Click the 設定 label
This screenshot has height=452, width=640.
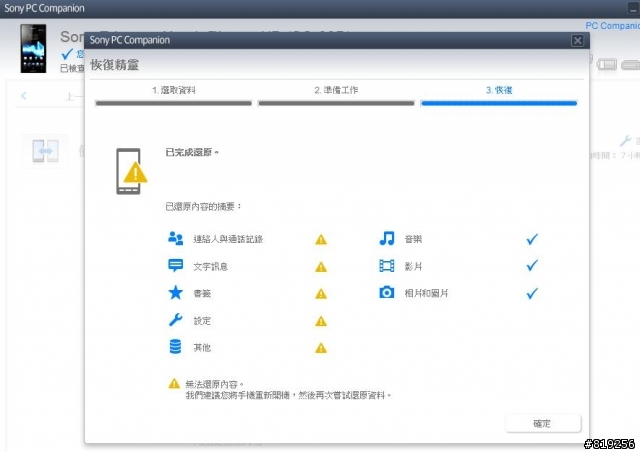[202, 321]
